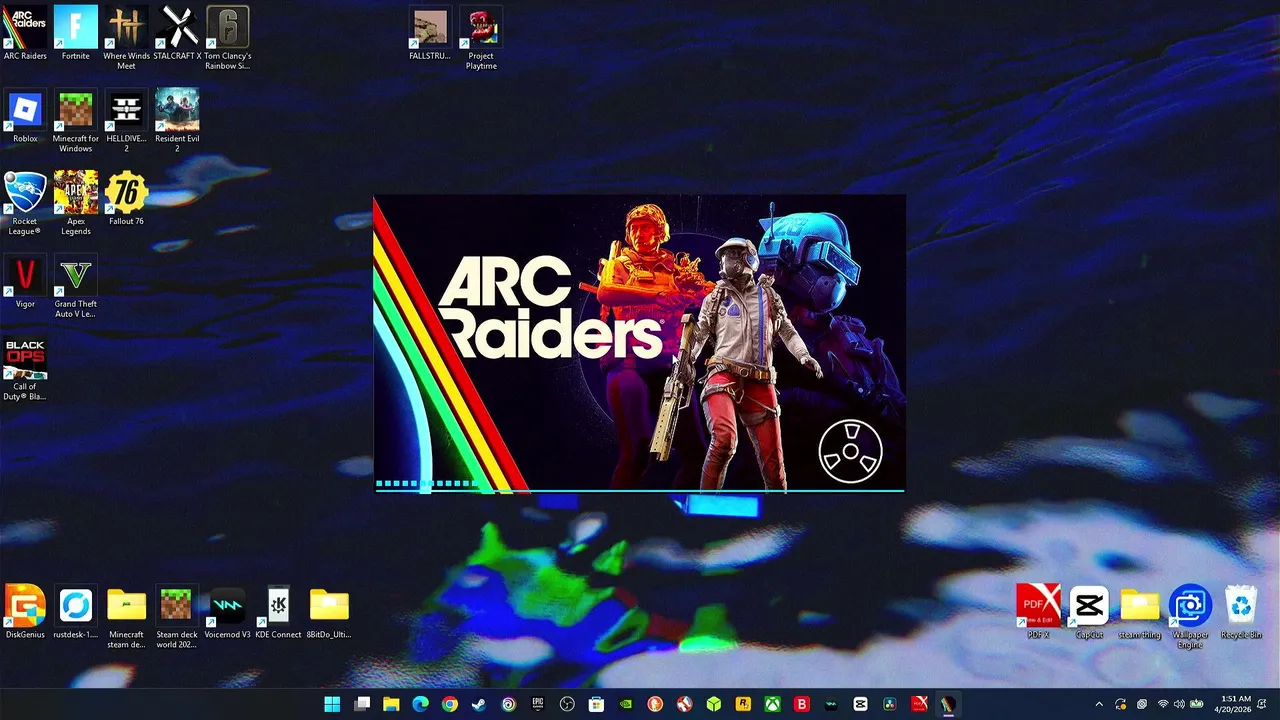Open the ARC Raiders desktop shortcut
Screen dimensions: 1280x720
pyautogui.click(x=25, y=33)
